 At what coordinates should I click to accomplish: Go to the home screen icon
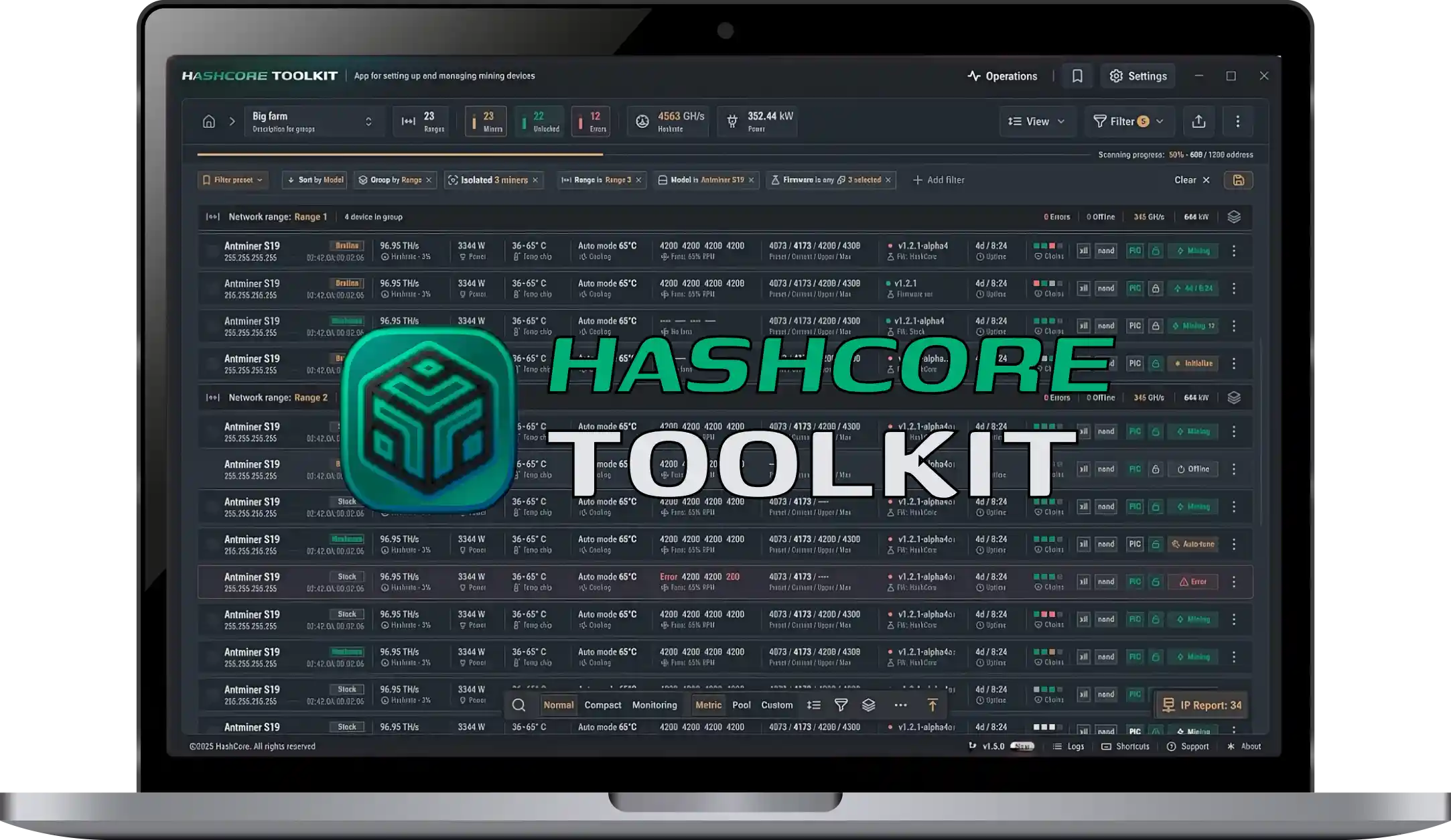[x=209, y=121]
